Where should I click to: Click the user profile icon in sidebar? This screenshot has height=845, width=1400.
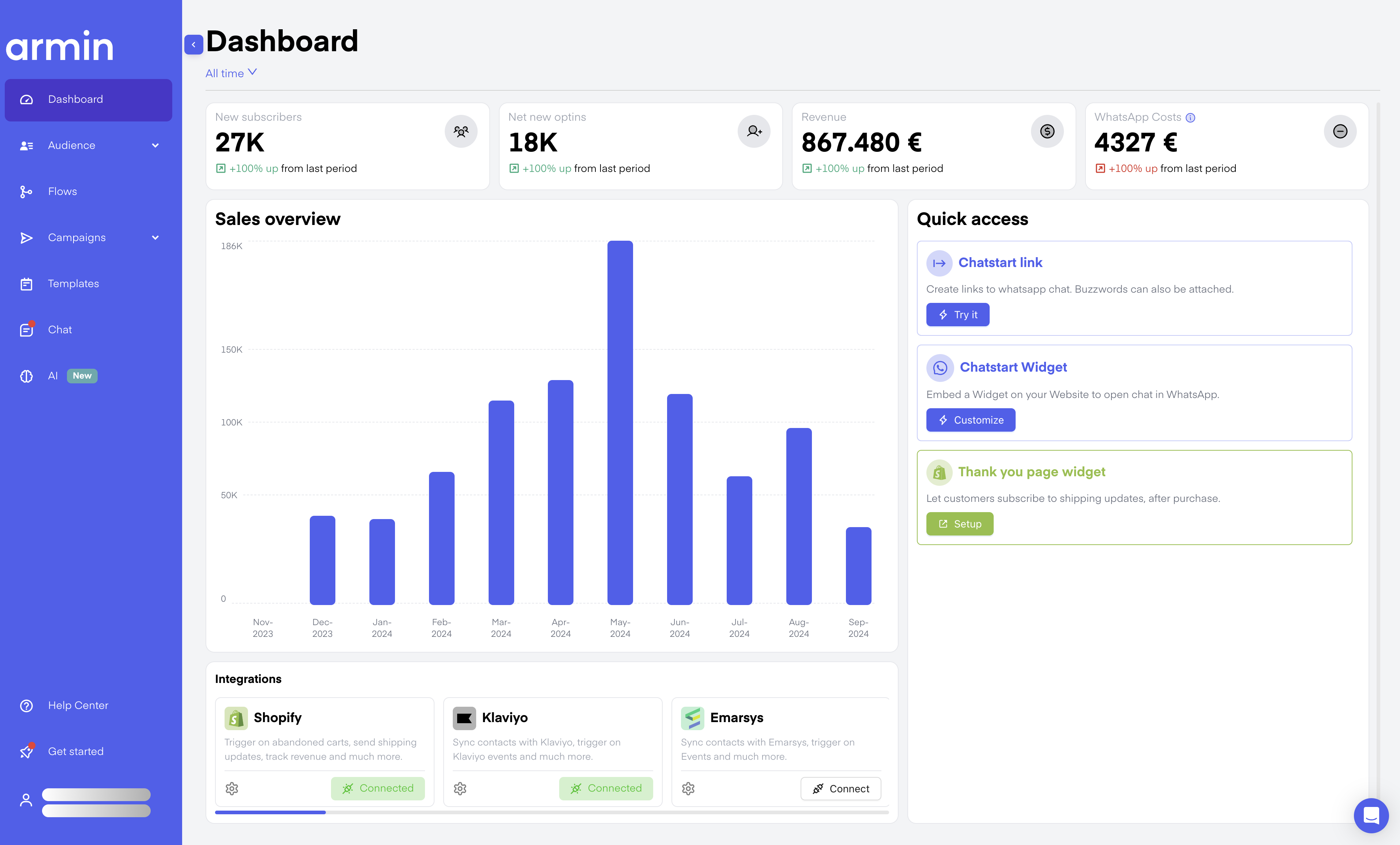coord(26,800)
